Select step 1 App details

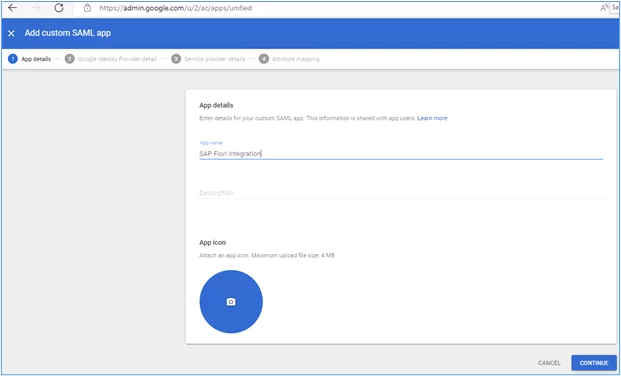pyautogui.click(x=30, y=59)
